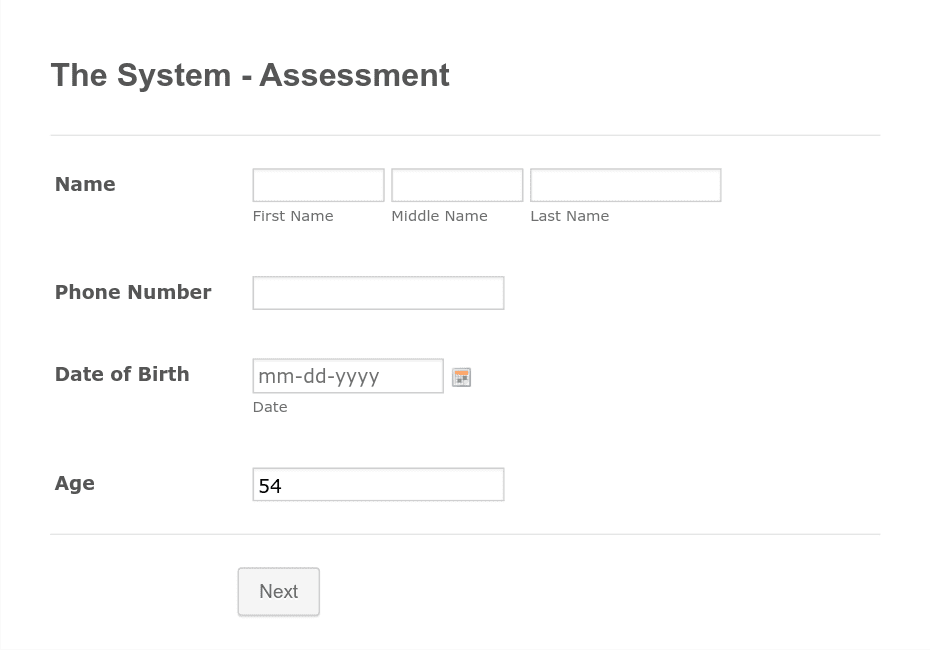The width and height of the screenshot is (930, 650).
Task: Click the Age label
Action: (74, 483)
